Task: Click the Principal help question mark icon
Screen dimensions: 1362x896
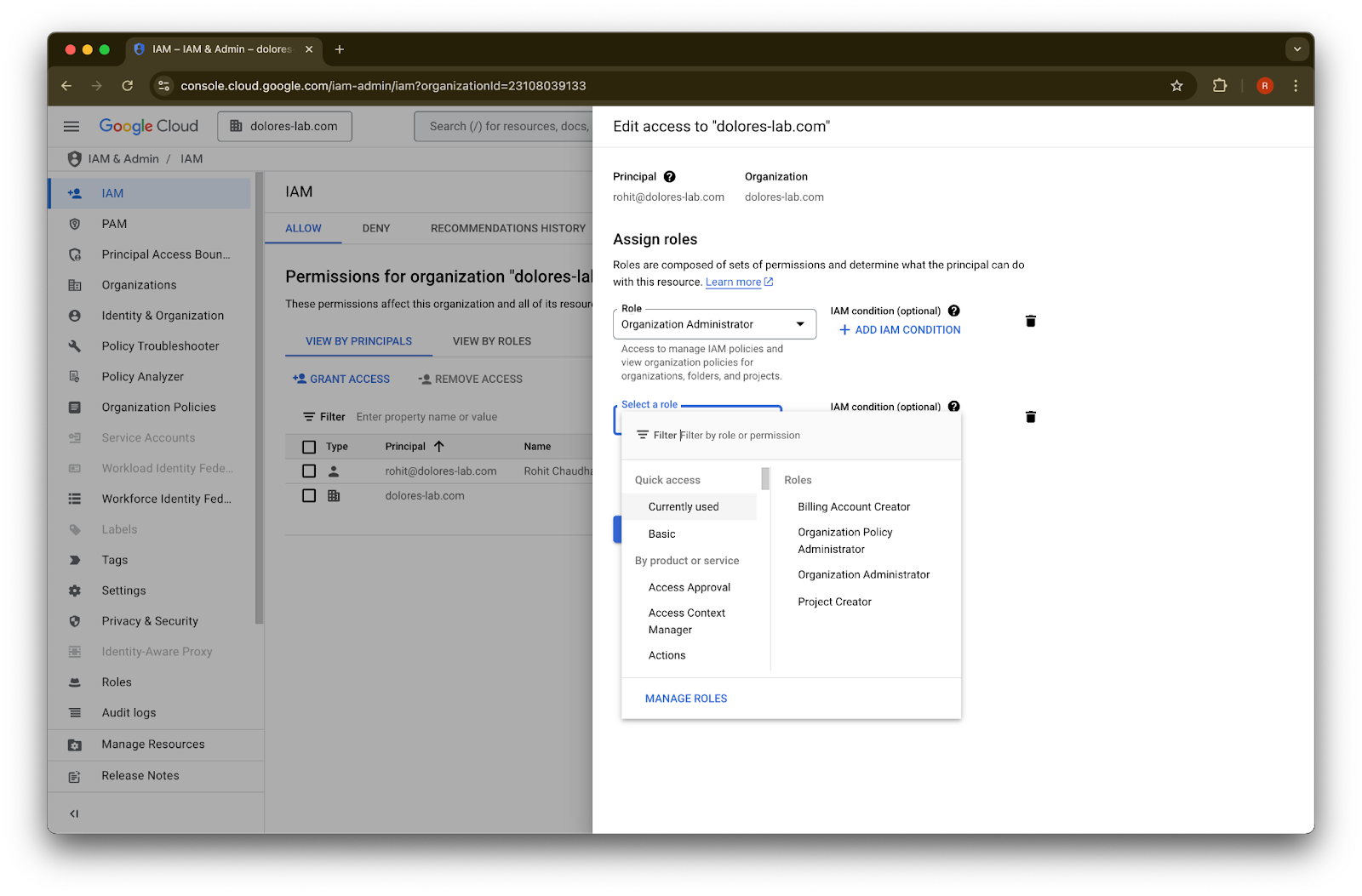Action: 670,177
